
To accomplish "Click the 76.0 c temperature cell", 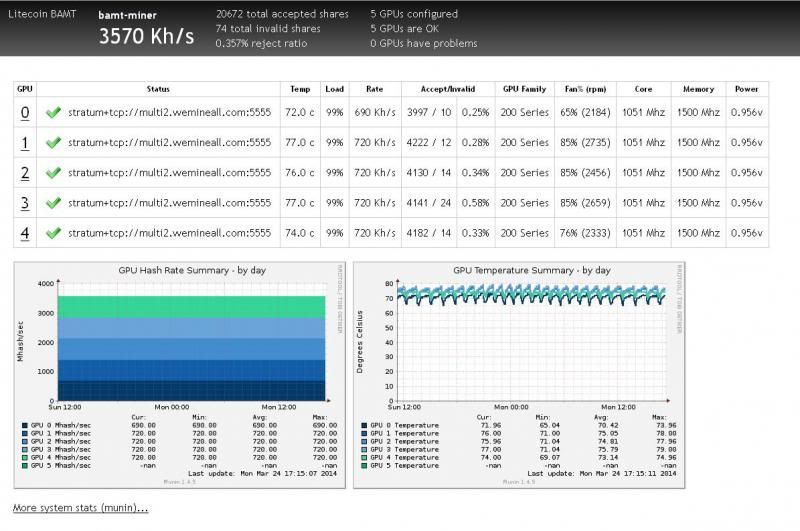I will coord(300,172).
